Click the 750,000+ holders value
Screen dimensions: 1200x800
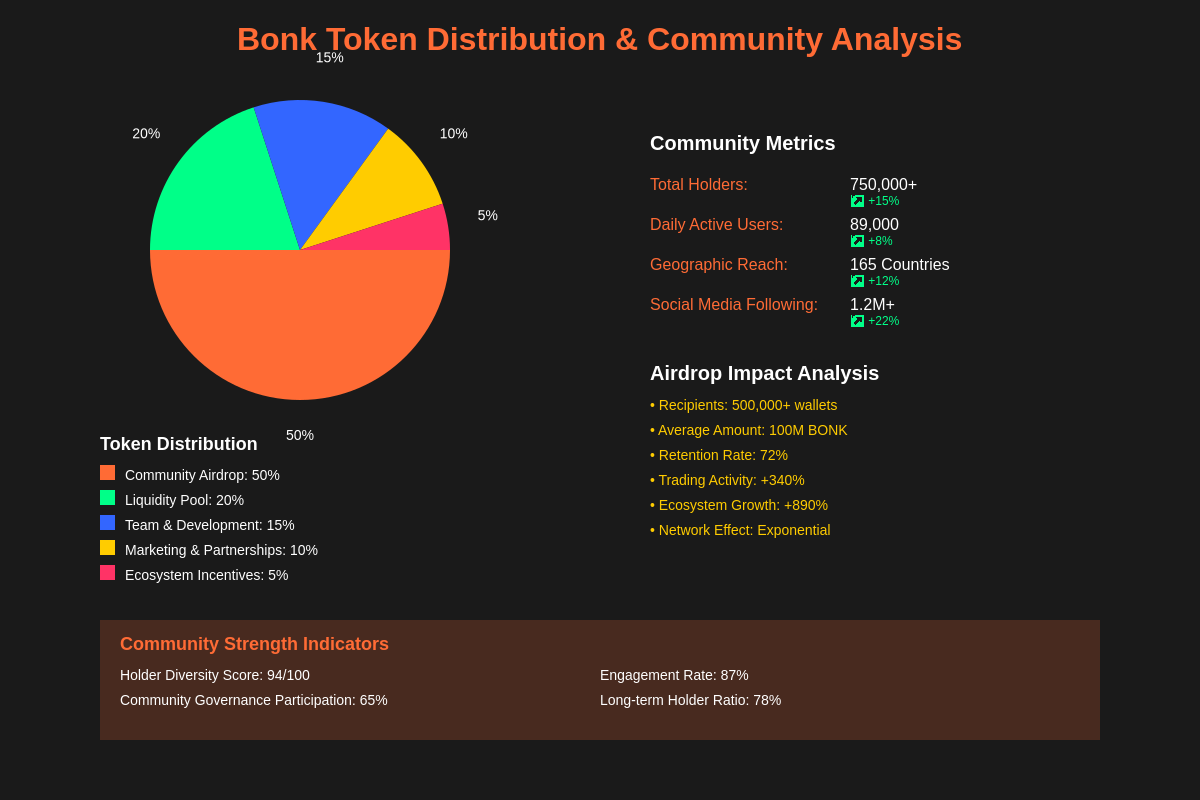click(883, 185)
